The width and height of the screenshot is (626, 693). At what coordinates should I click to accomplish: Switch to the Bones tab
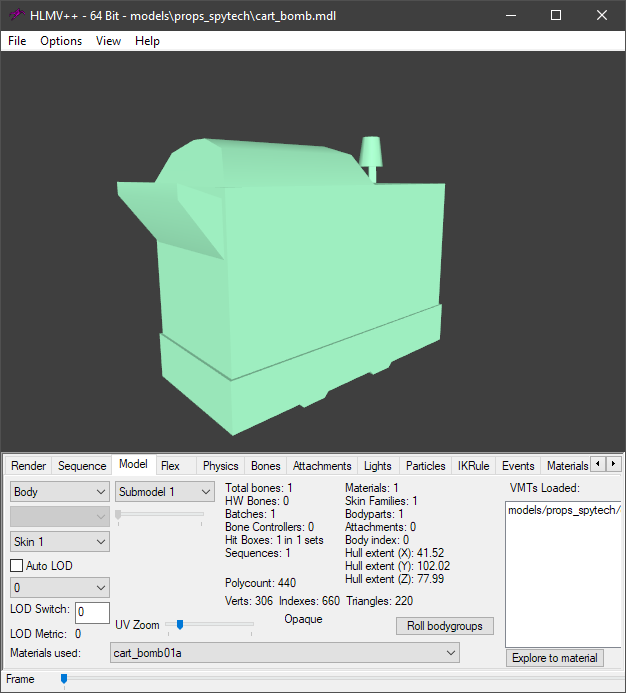266,466
